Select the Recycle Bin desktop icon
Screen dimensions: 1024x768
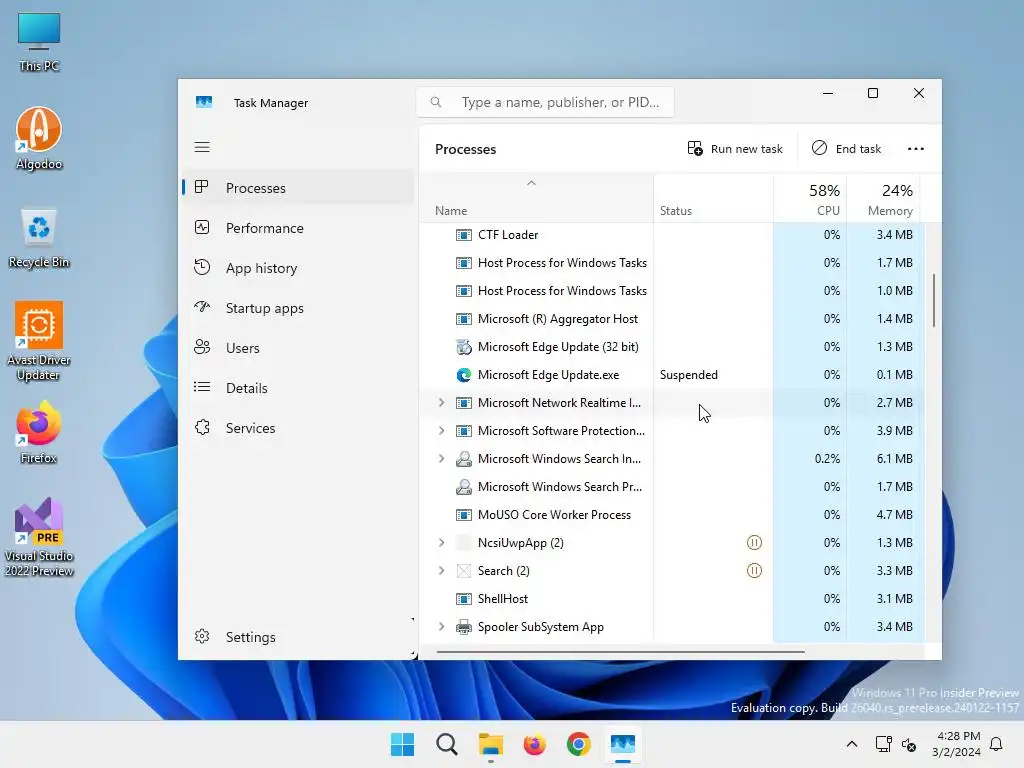click(39, 238)
